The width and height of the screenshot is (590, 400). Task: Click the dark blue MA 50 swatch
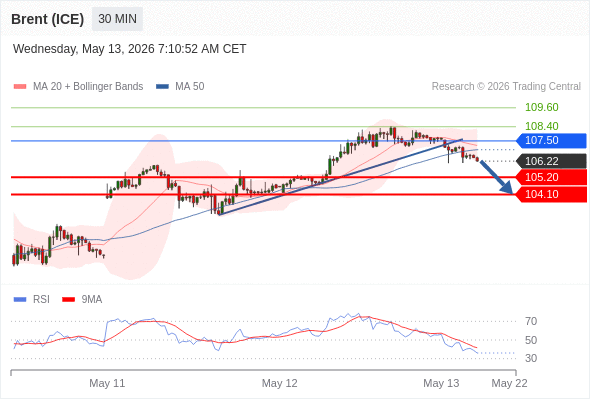[162, 87]
